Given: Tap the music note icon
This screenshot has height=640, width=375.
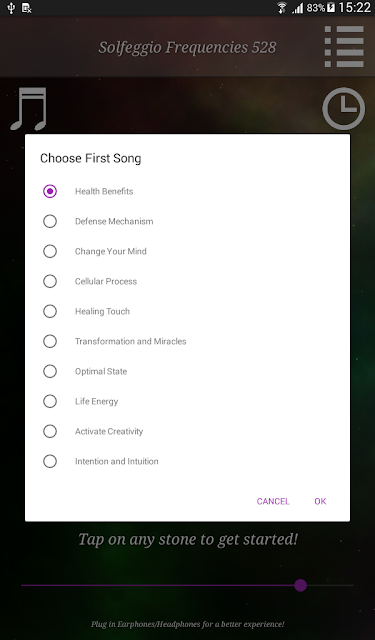Looking at the screenshot, I should click(x=29, y=109).
